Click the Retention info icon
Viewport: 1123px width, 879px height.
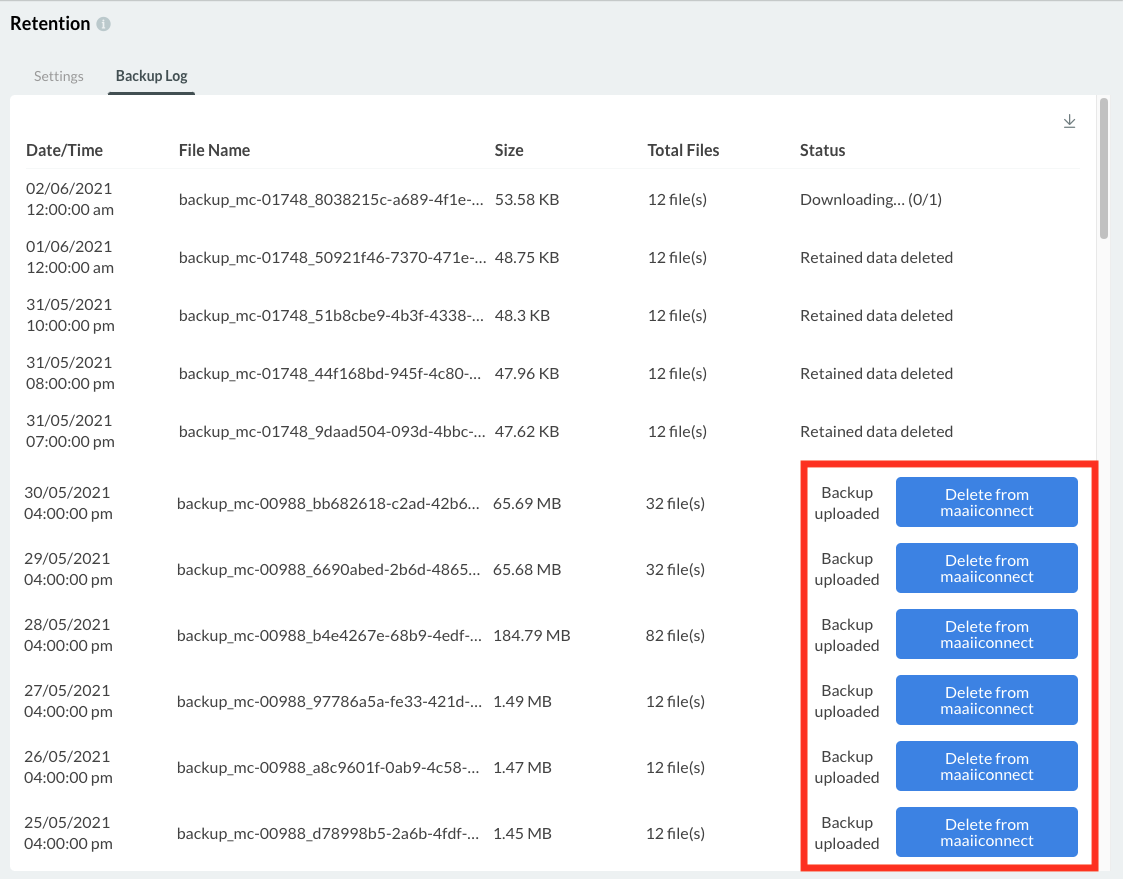104,24
